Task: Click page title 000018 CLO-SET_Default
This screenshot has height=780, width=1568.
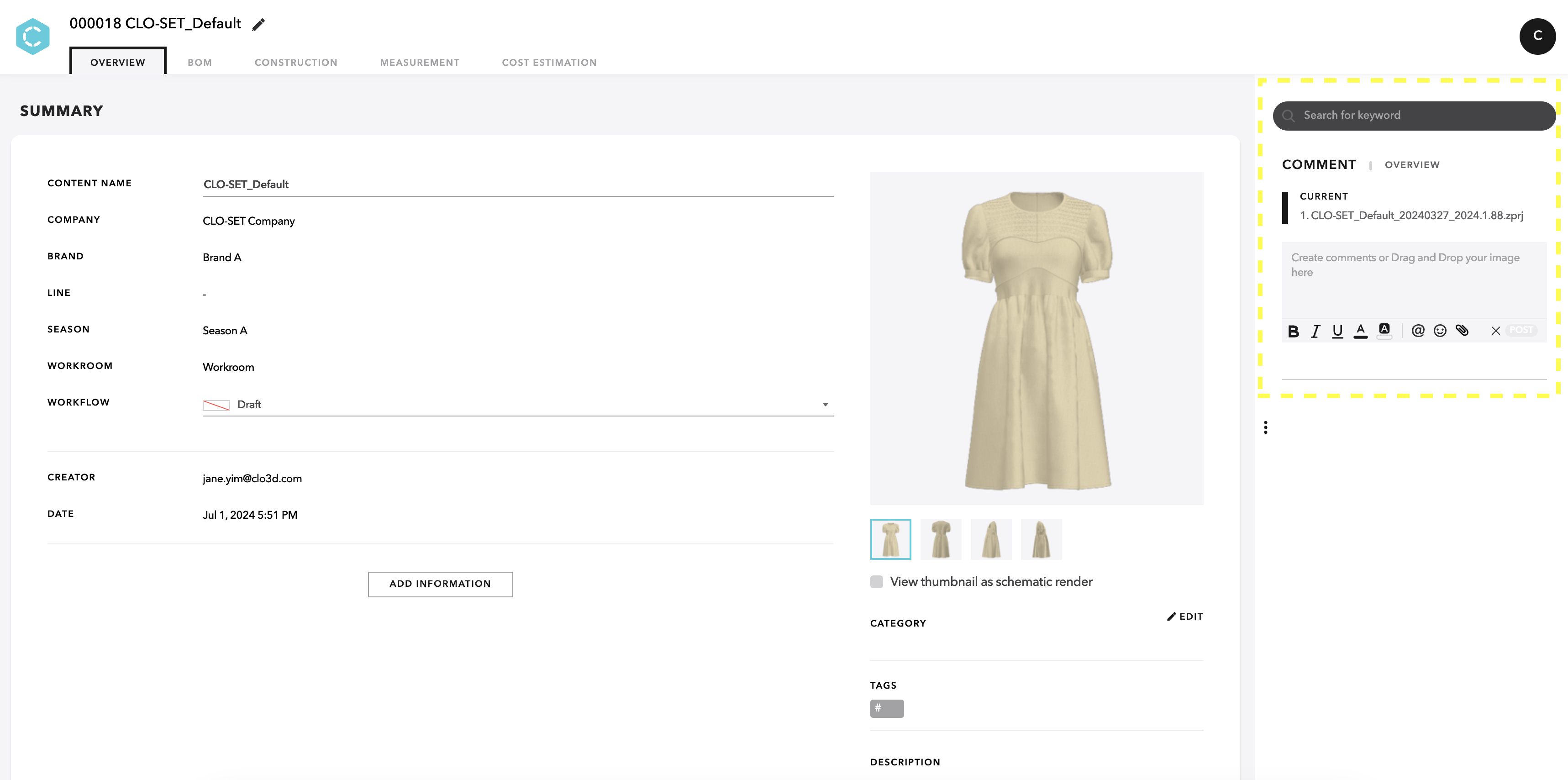Action: click(155, 24)
